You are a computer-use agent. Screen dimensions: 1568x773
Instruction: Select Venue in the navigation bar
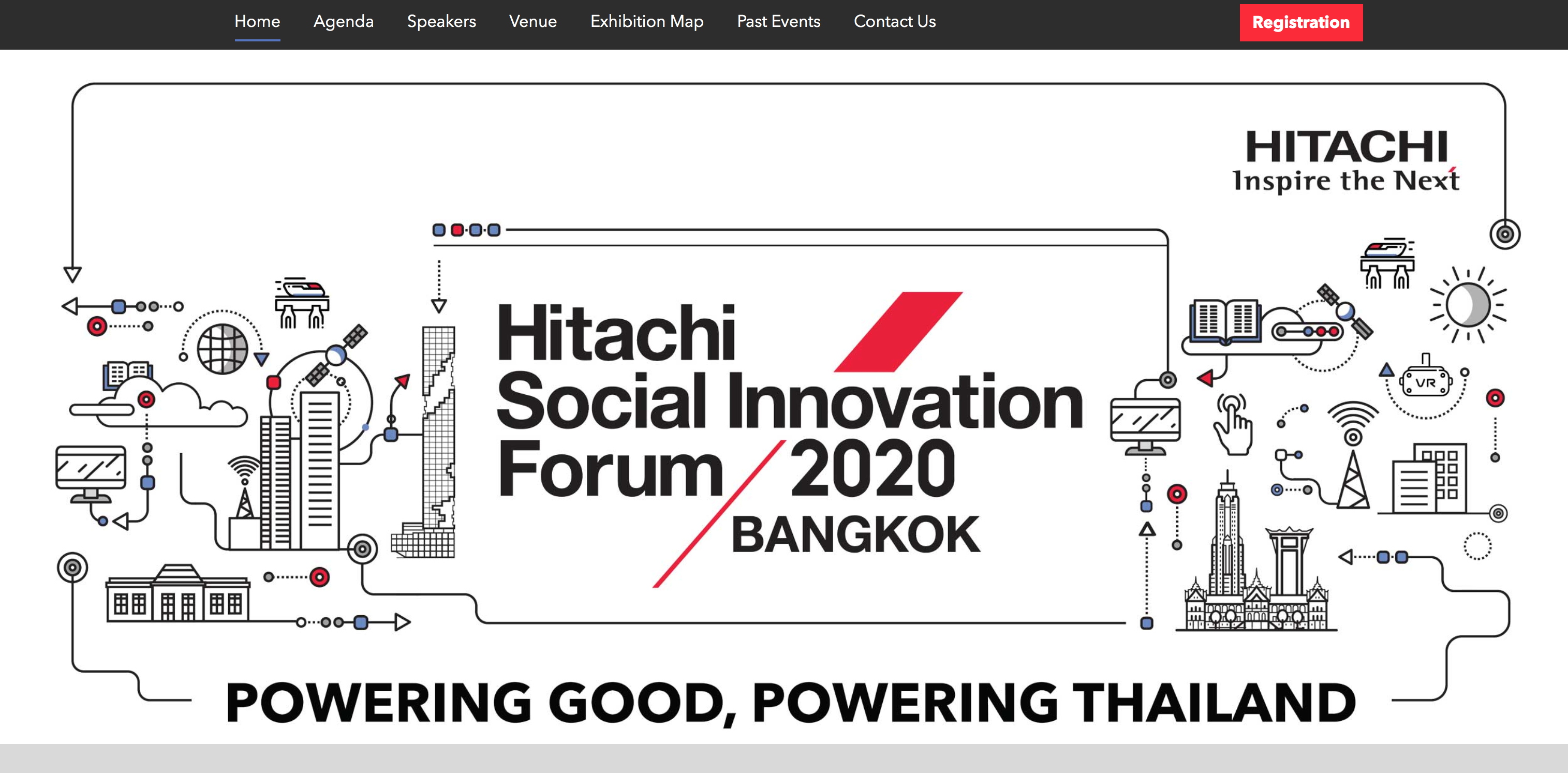coord(532,21)
